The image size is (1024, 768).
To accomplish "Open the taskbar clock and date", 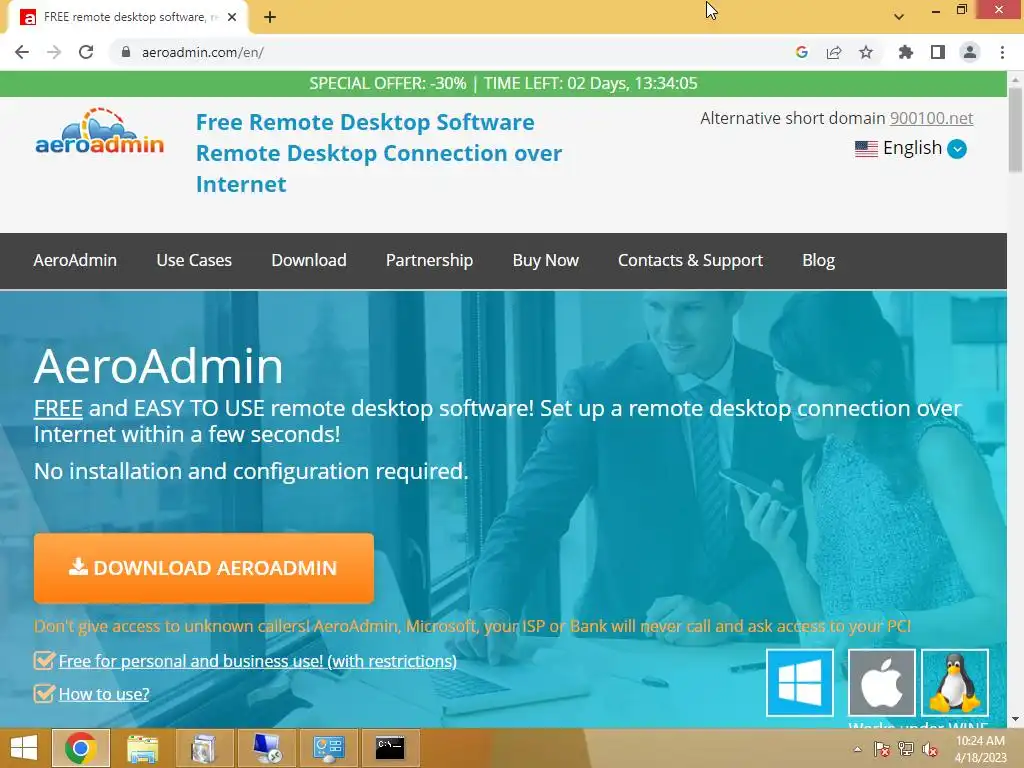I will (980, 749).
